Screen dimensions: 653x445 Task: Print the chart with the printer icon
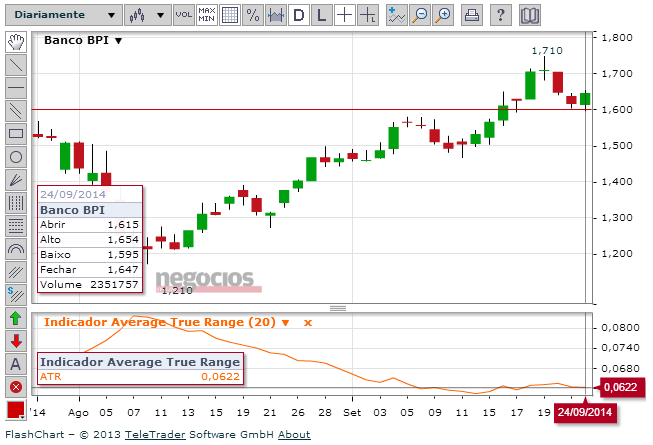pyautogui.click(x=472, y=15)
